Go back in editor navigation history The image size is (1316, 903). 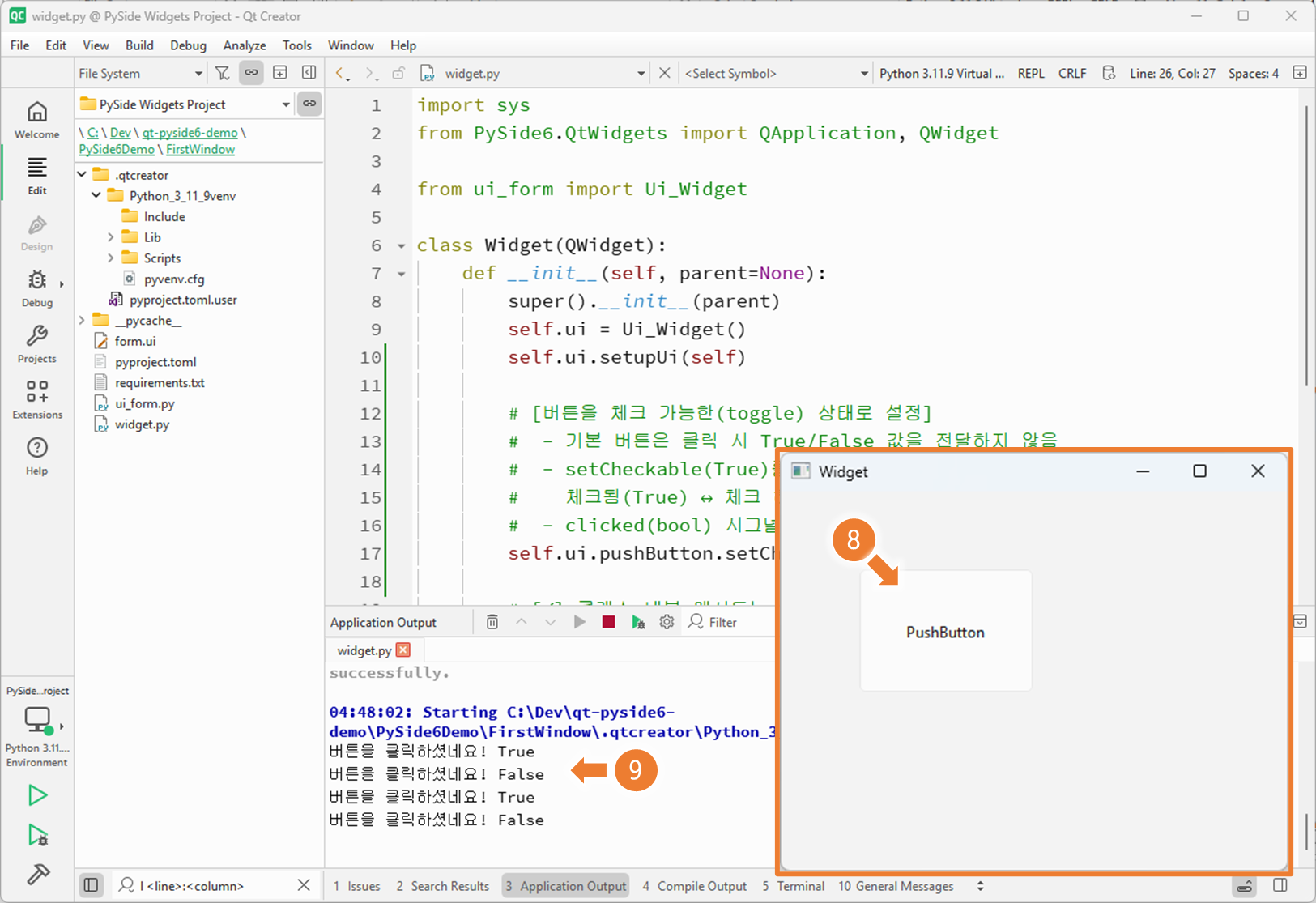(x=341, y=73)
